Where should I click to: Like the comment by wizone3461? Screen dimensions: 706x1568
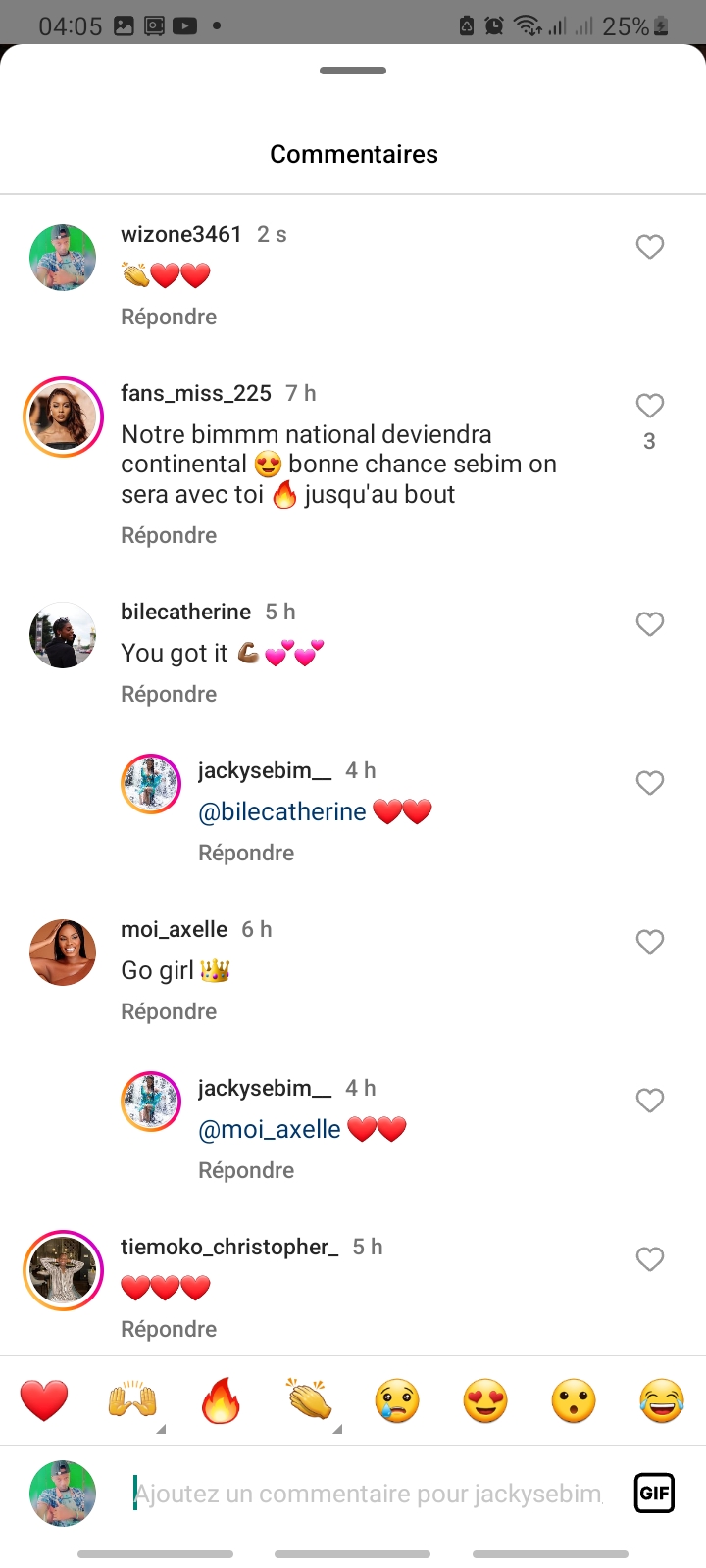point(650,247)
